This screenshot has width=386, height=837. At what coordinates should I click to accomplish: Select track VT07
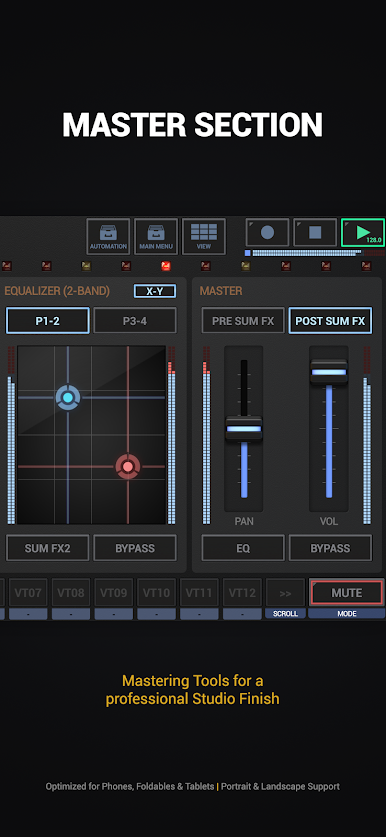[x=28, y=593]
